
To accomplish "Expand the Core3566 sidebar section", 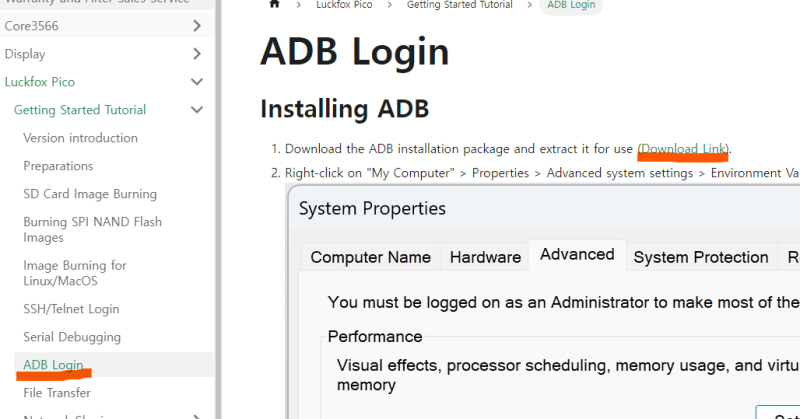I will [197, 26].
